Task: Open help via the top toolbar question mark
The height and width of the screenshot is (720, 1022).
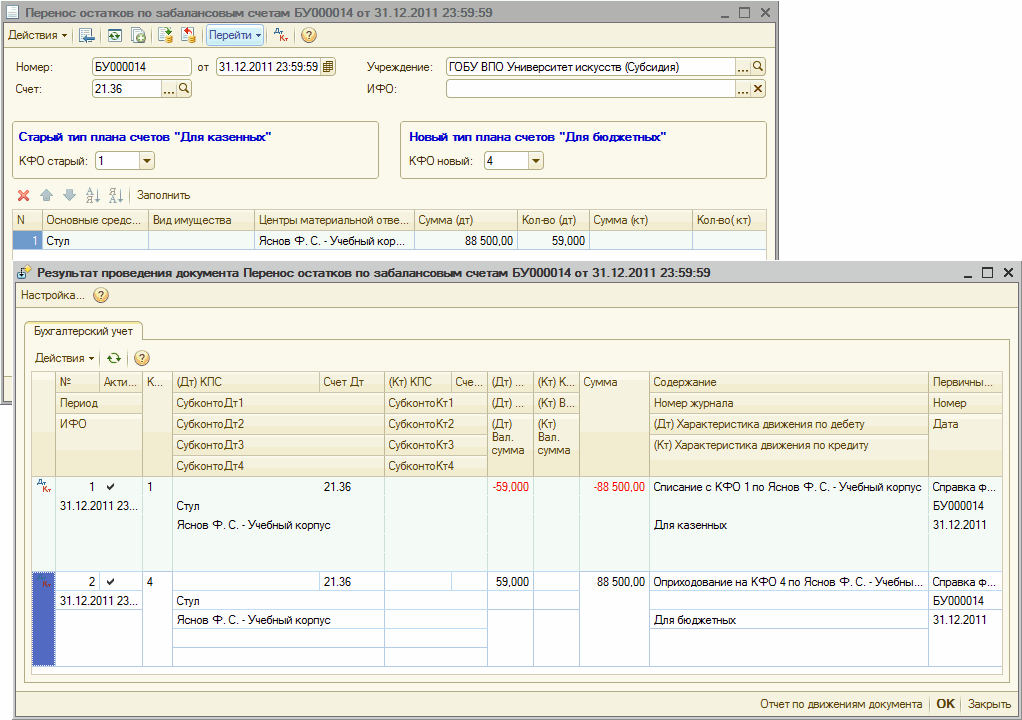Action: (x=309, y=35)
